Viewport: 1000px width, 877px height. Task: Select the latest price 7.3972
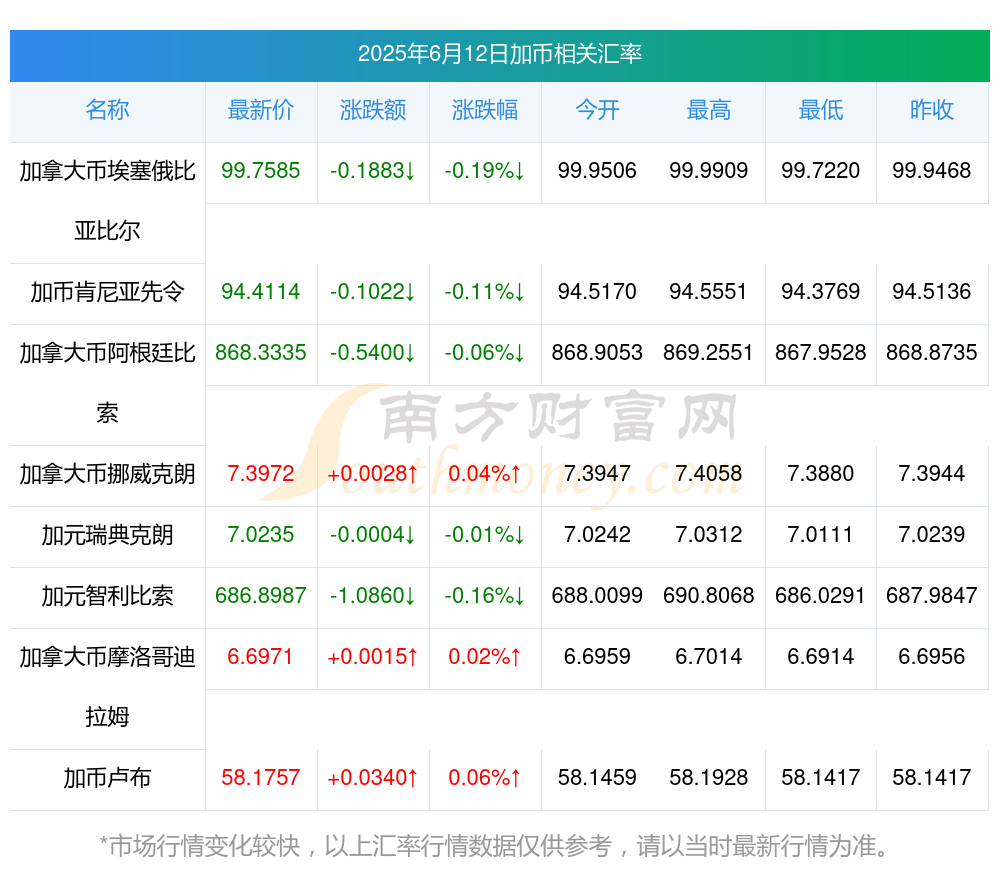click(x=261, y=474)
